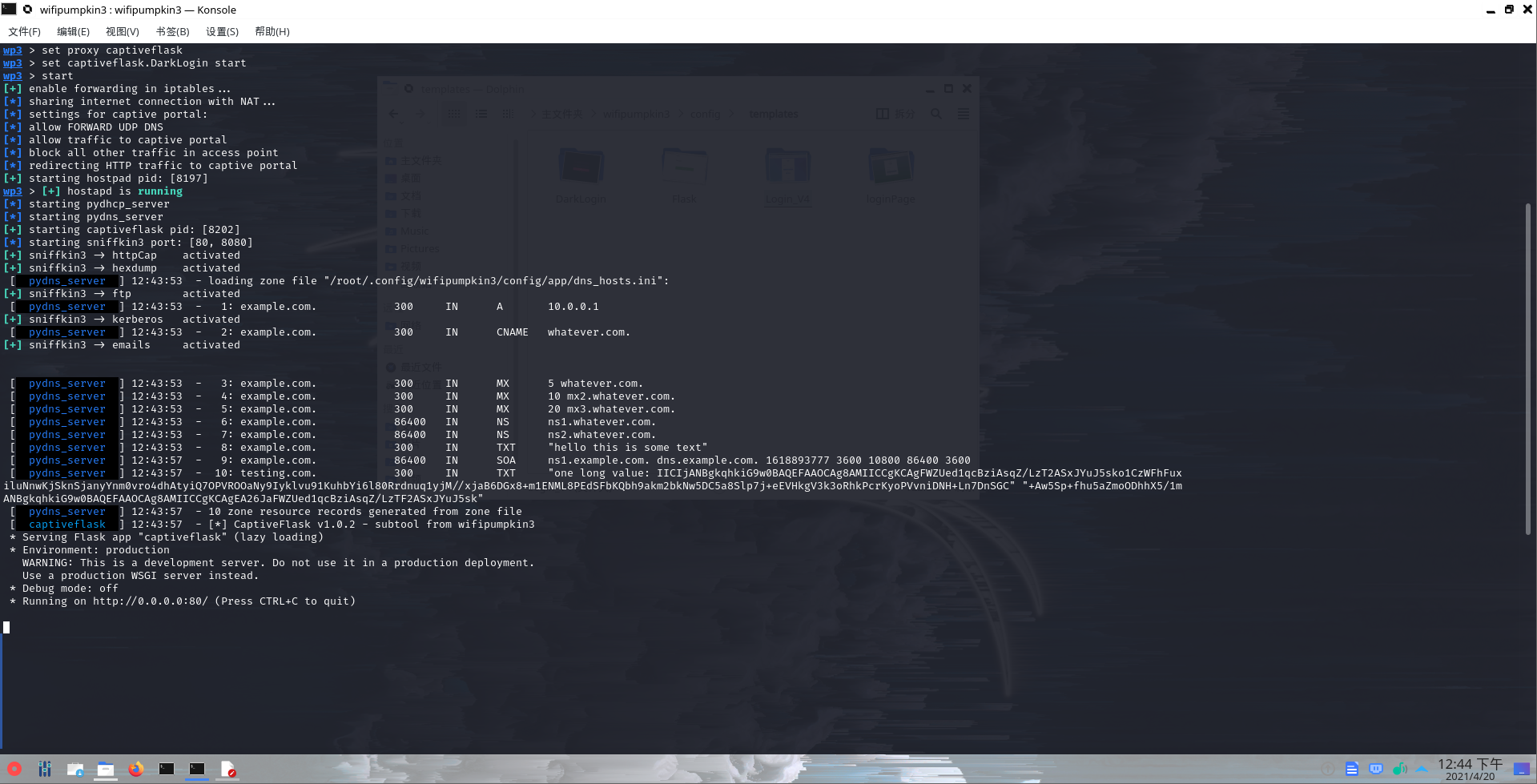Open the red application launcher in taskbar
Viewport: 1537px width, 784px height.
(x=14, y=769)
